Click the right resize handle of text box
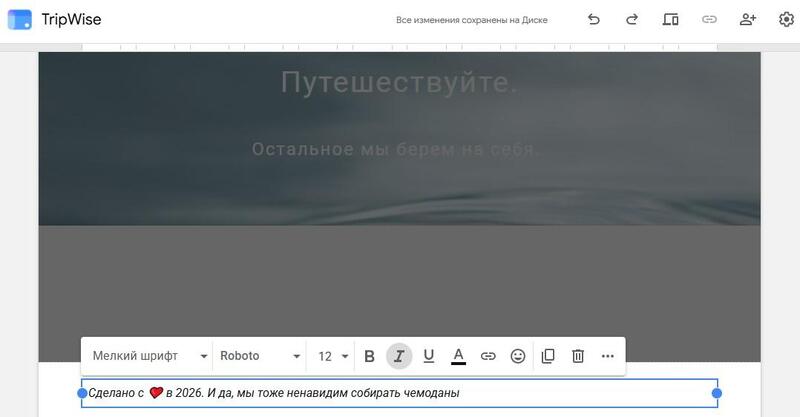This screenshot has width=800, height=417. click(717, 393)
